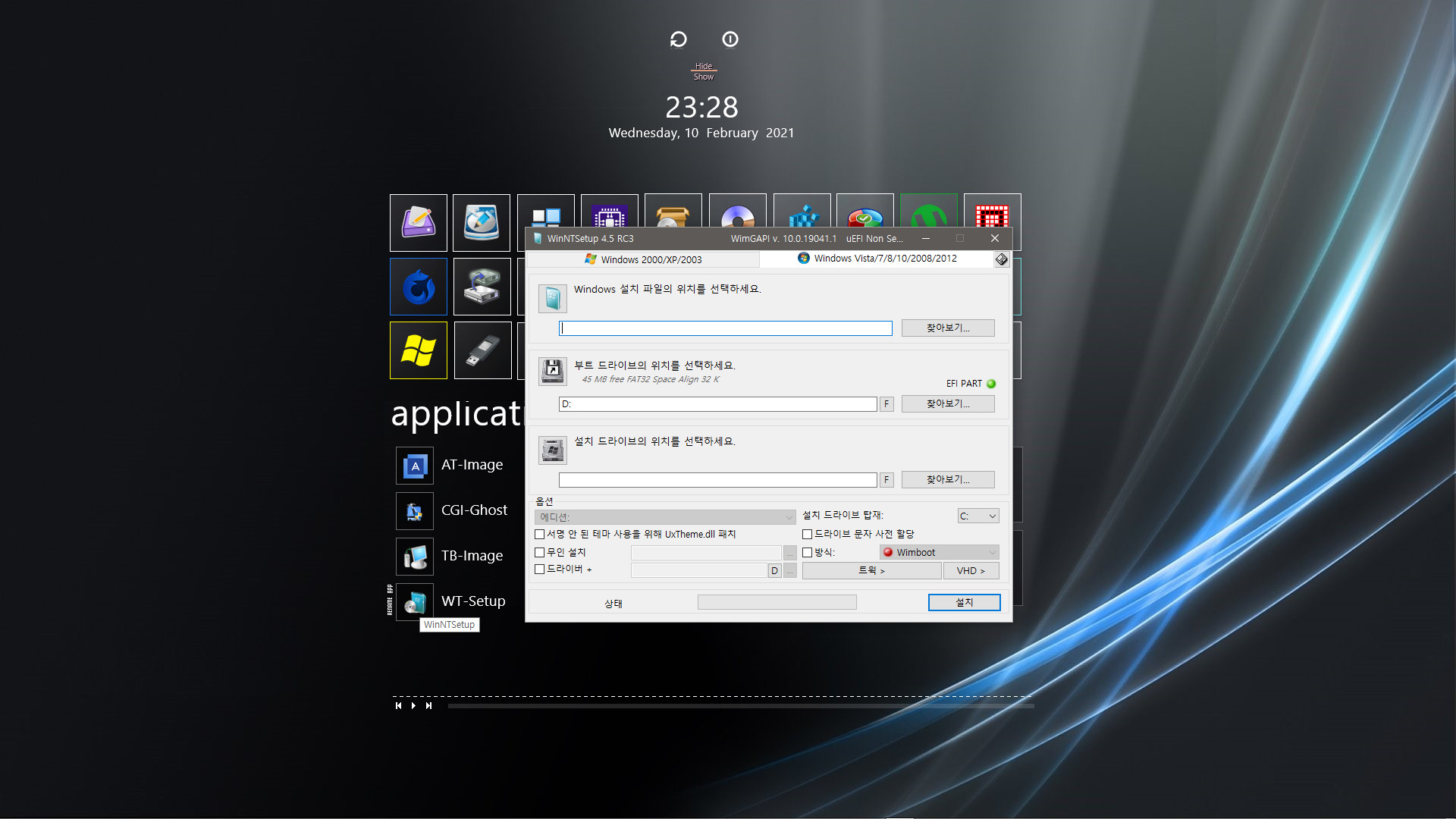
Task: Browse for the installation drive location
Action: point(948,480)
